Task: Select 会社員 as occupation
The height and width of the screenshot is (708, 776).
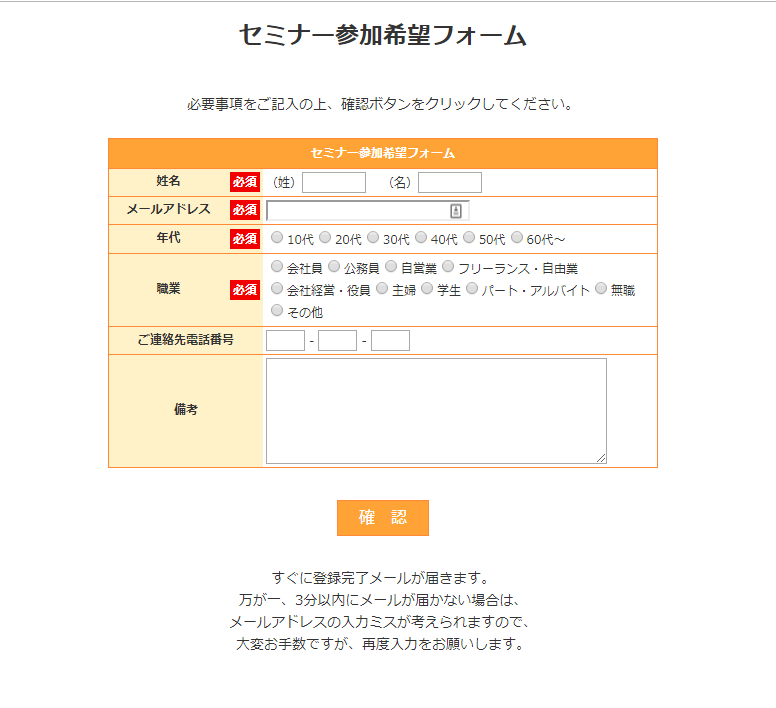Action: click(277, 267)
